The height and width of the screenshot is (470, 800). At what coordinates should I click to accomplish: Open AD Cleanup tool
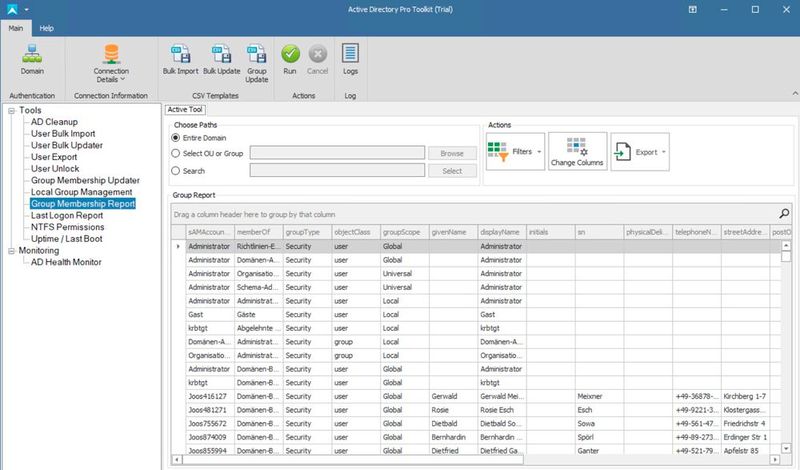click(54, 122)
